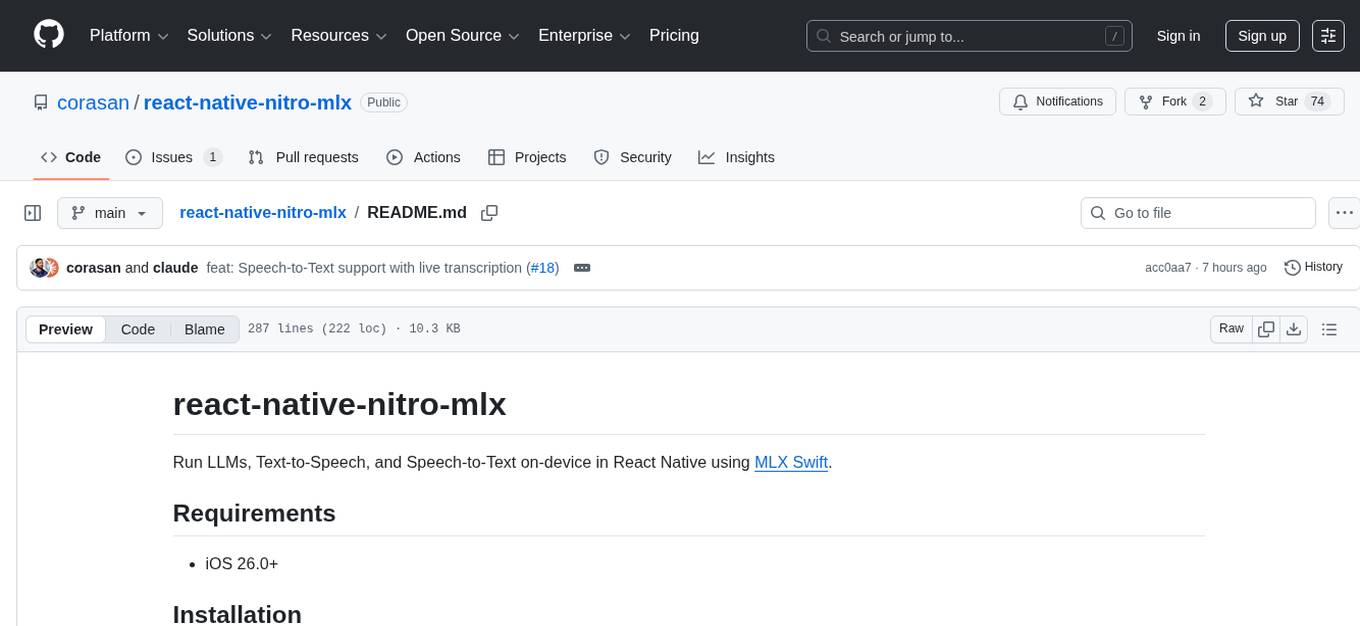Open the GitHub home logo

pos(48,35)
